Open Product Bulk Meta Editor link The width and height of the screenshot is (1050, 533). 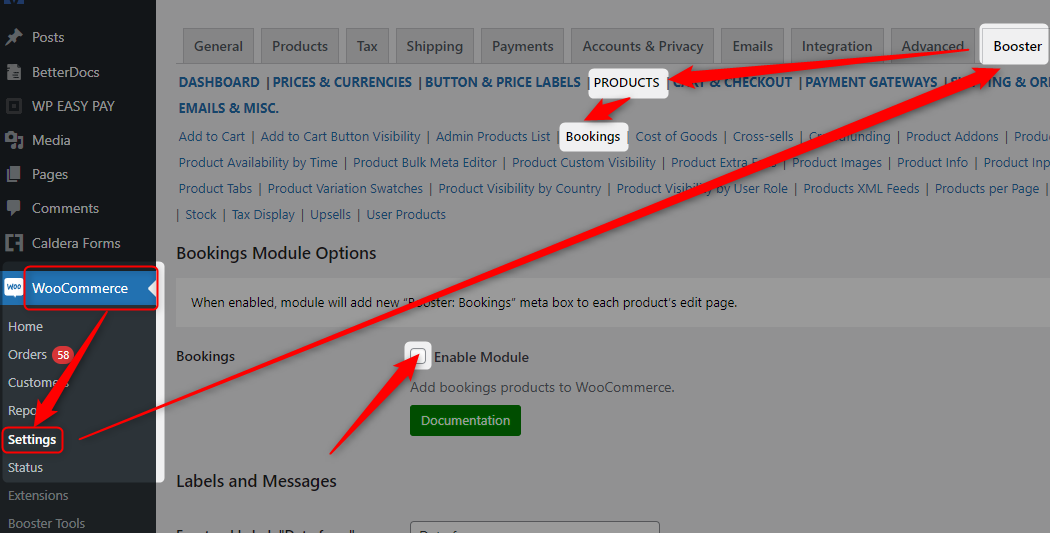pos(425,163)
